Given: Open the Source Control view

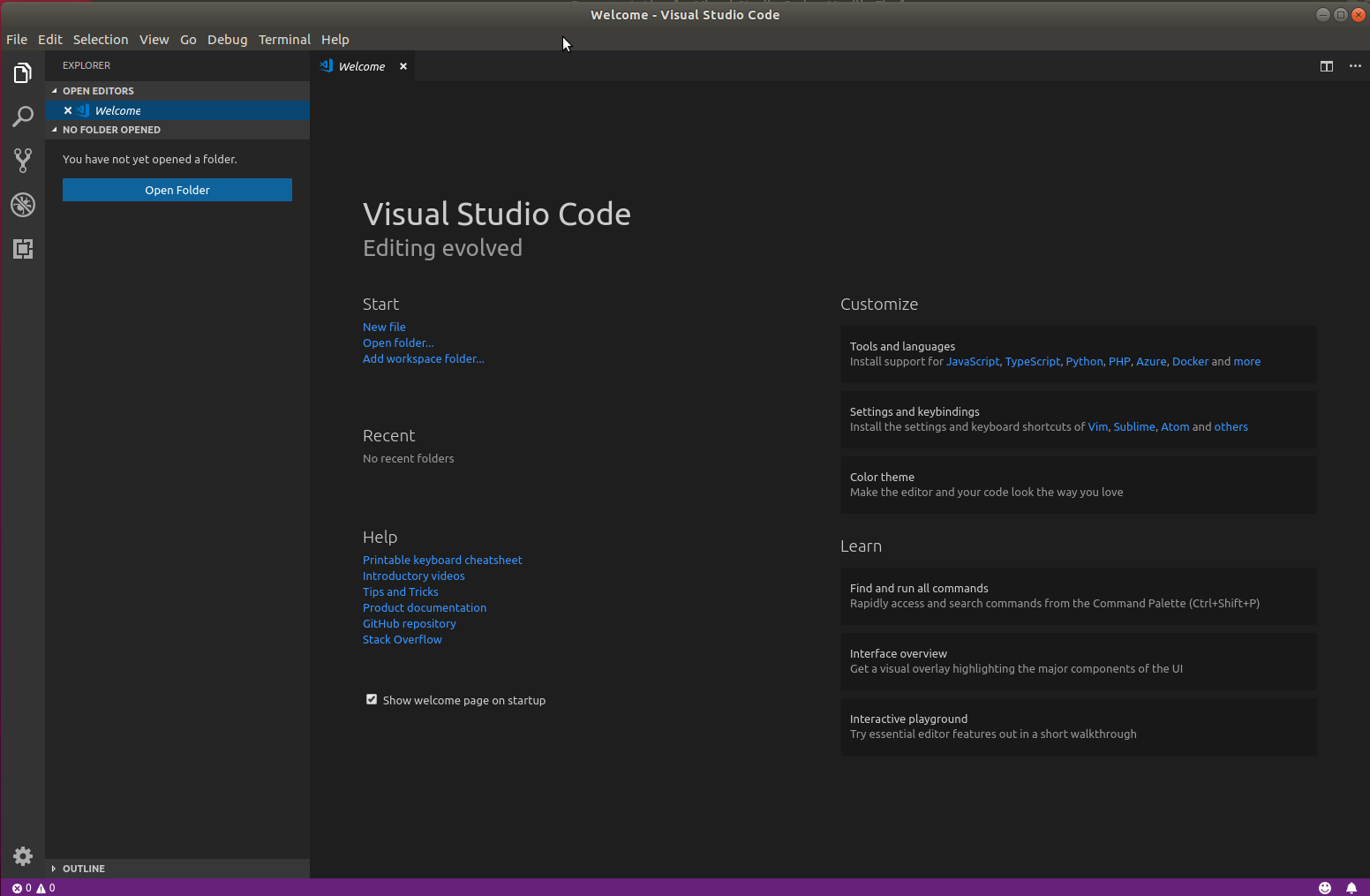Looking at the screenshot, I should (22, 161).
